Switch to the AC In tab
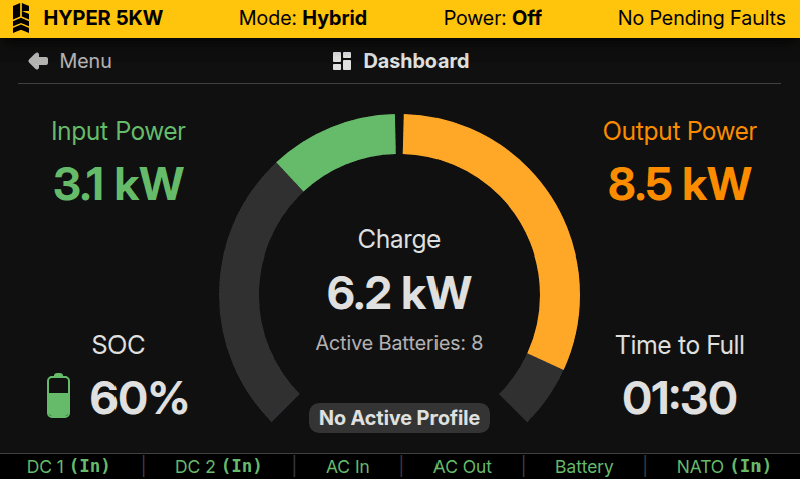The width and height of the screenshot is (801, 480). tap(347, 467)
